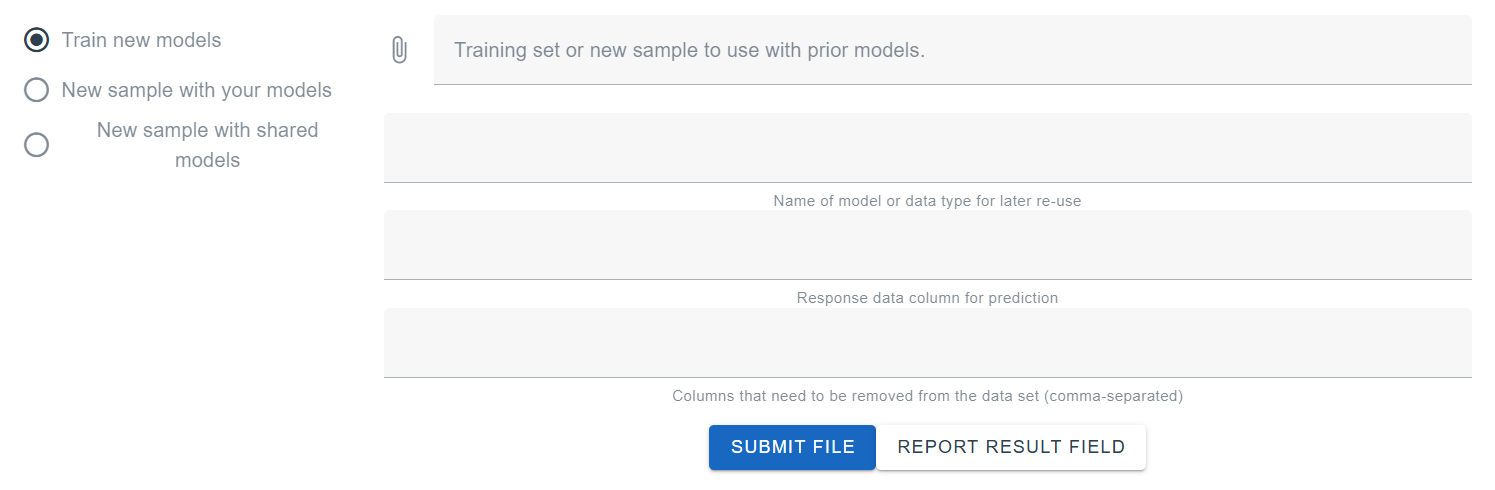Select New sample with shared models radio circle

pyautogui.click(x=37, y=145)
